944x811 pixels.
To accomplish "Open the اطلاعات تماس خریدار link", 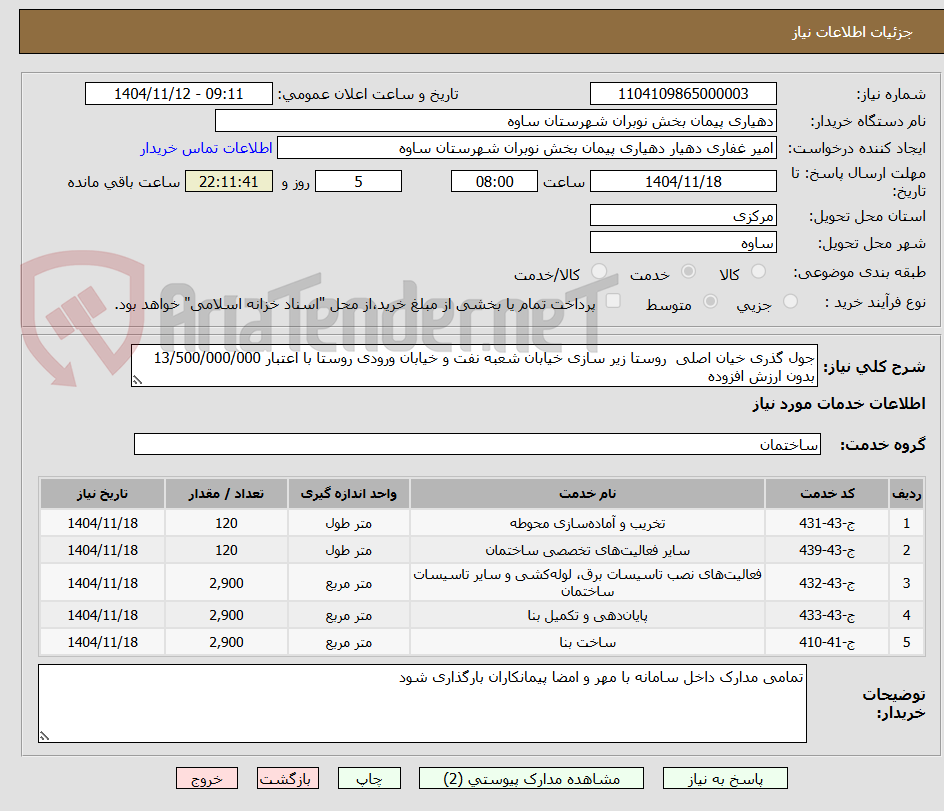I will pyautogui.click(x=206, y=148).
